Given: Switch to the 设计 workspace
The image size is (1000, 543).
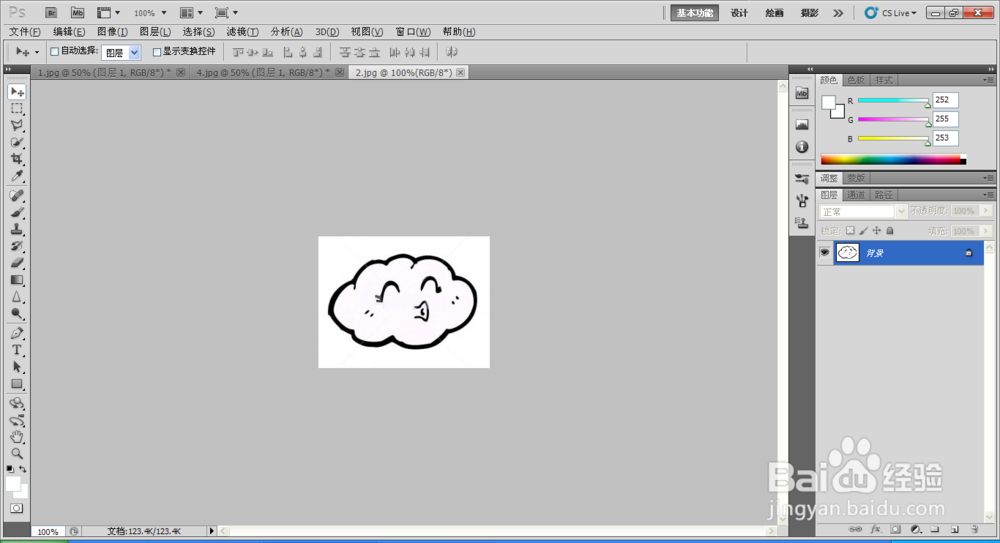Looking at the screenshot, I should [739, 13].
